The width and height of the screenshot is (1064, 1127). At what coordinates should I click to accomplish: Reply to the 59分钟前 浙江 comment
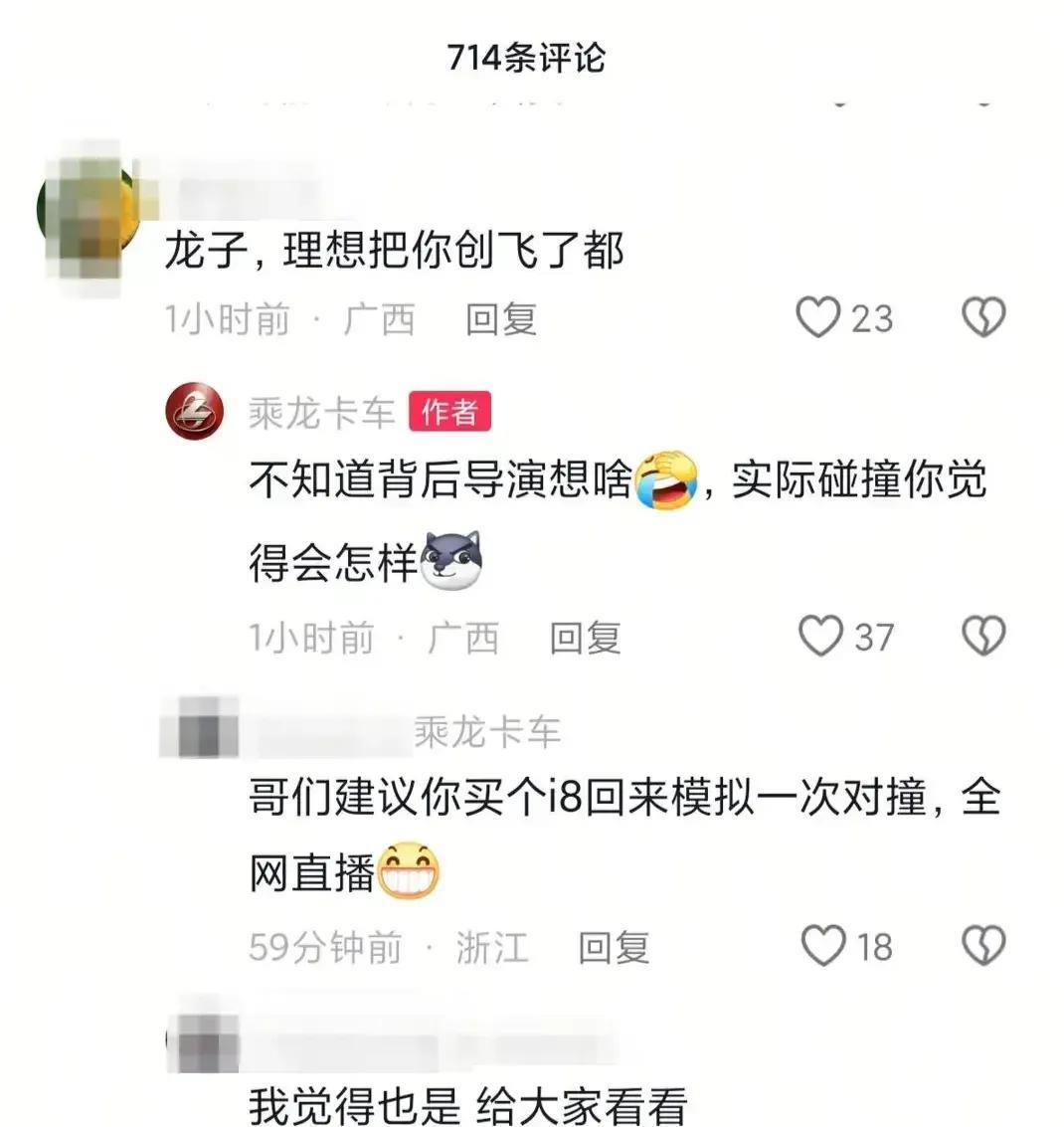coord(614,947)
